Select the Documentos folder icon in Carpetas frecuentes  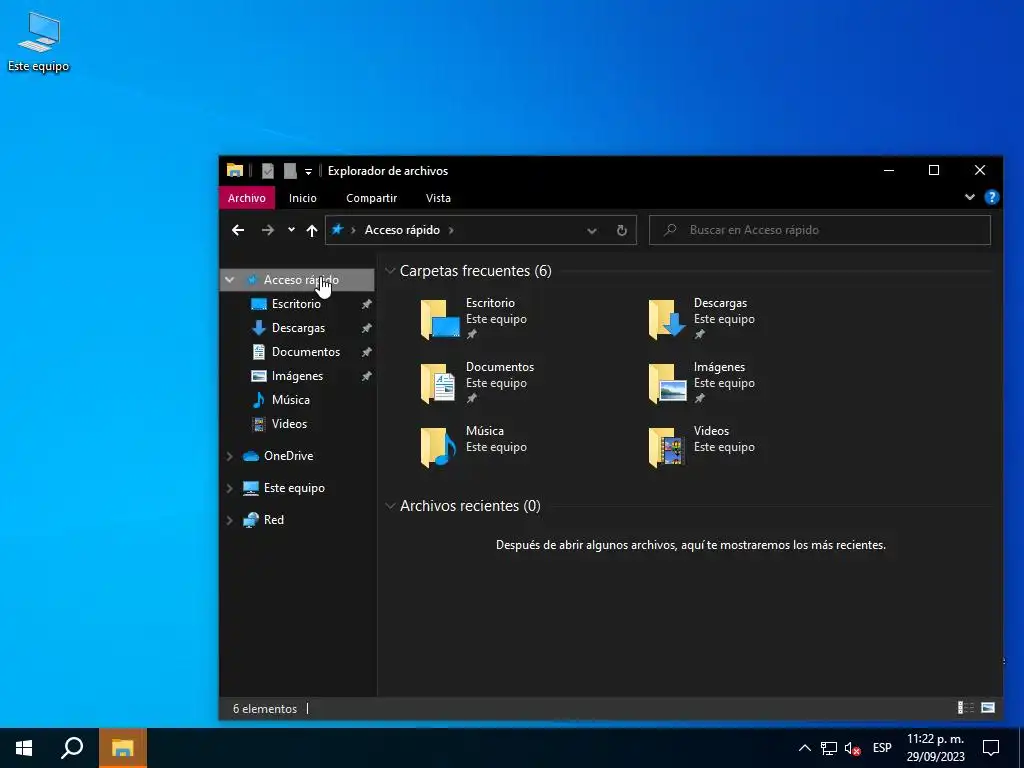click(x=438, y=383)
